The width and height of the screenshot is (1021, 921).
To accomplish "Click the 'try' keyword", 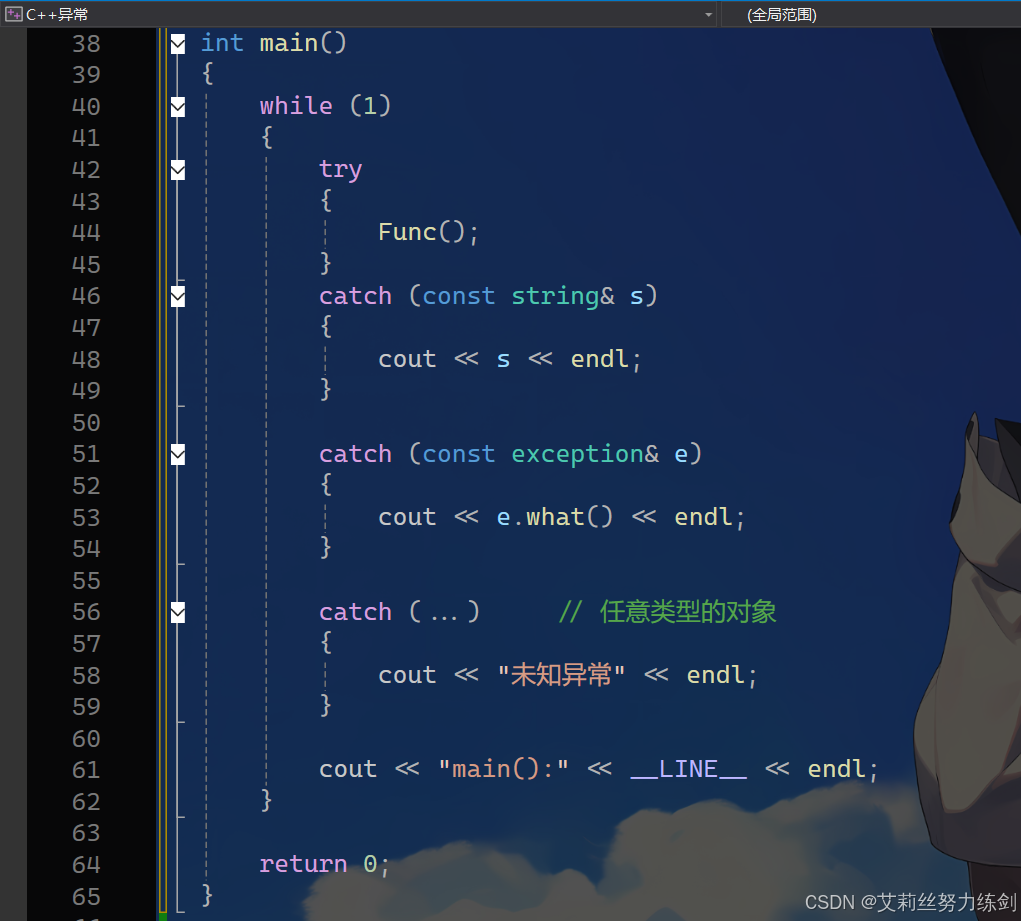I will (x=341, y=170).
